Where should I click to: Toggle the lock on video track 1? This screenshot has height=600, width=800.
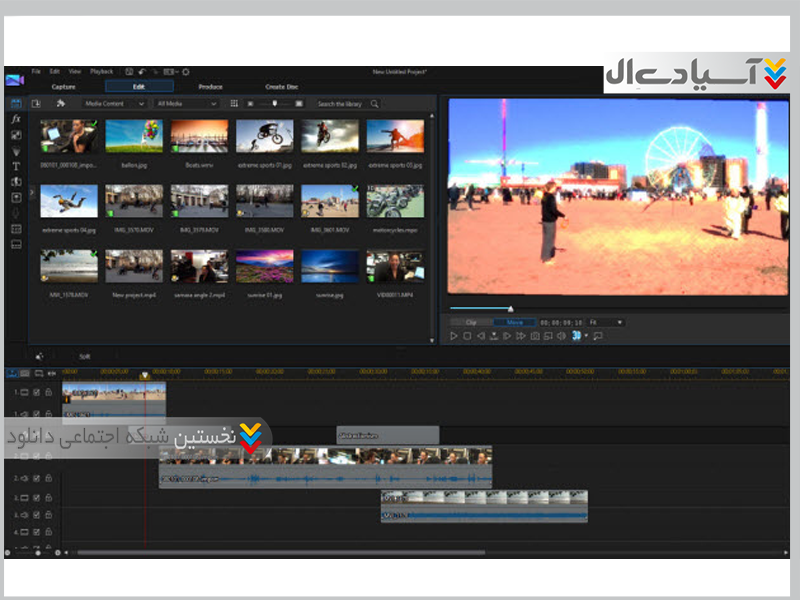point(48,393)
